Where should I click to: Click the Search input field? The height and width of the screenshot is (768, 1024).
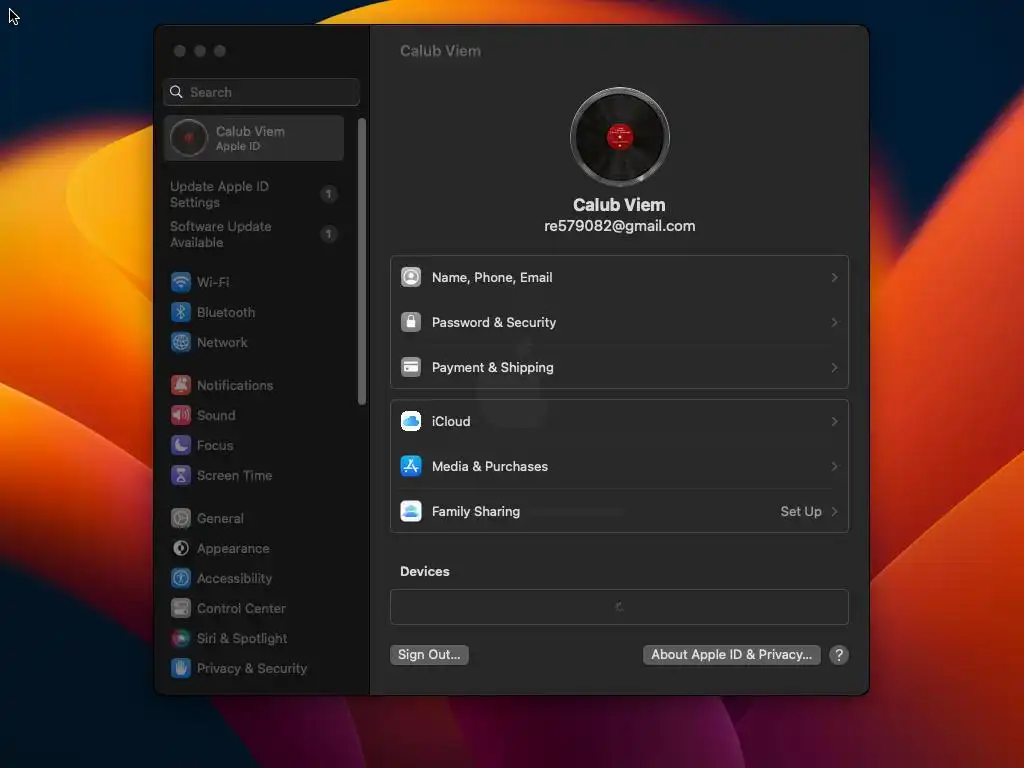[261, 92]
